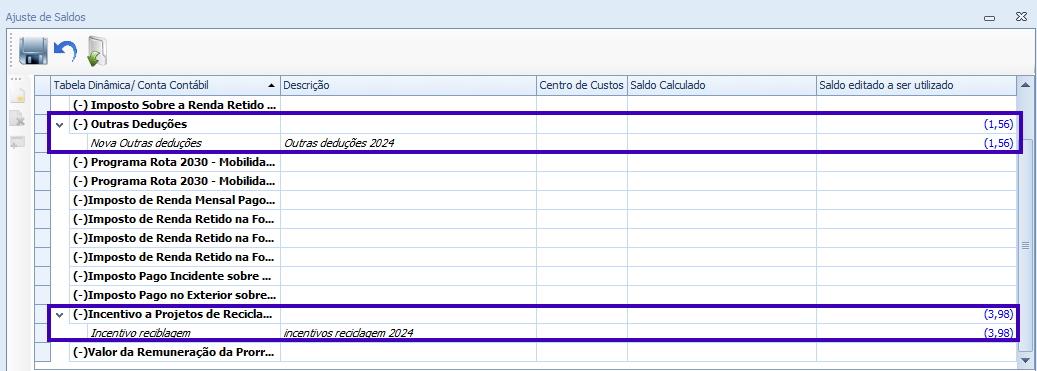
Task: Select (-)Imposto Pago Incidente sobre row
Action: click(x=175, y=276)
